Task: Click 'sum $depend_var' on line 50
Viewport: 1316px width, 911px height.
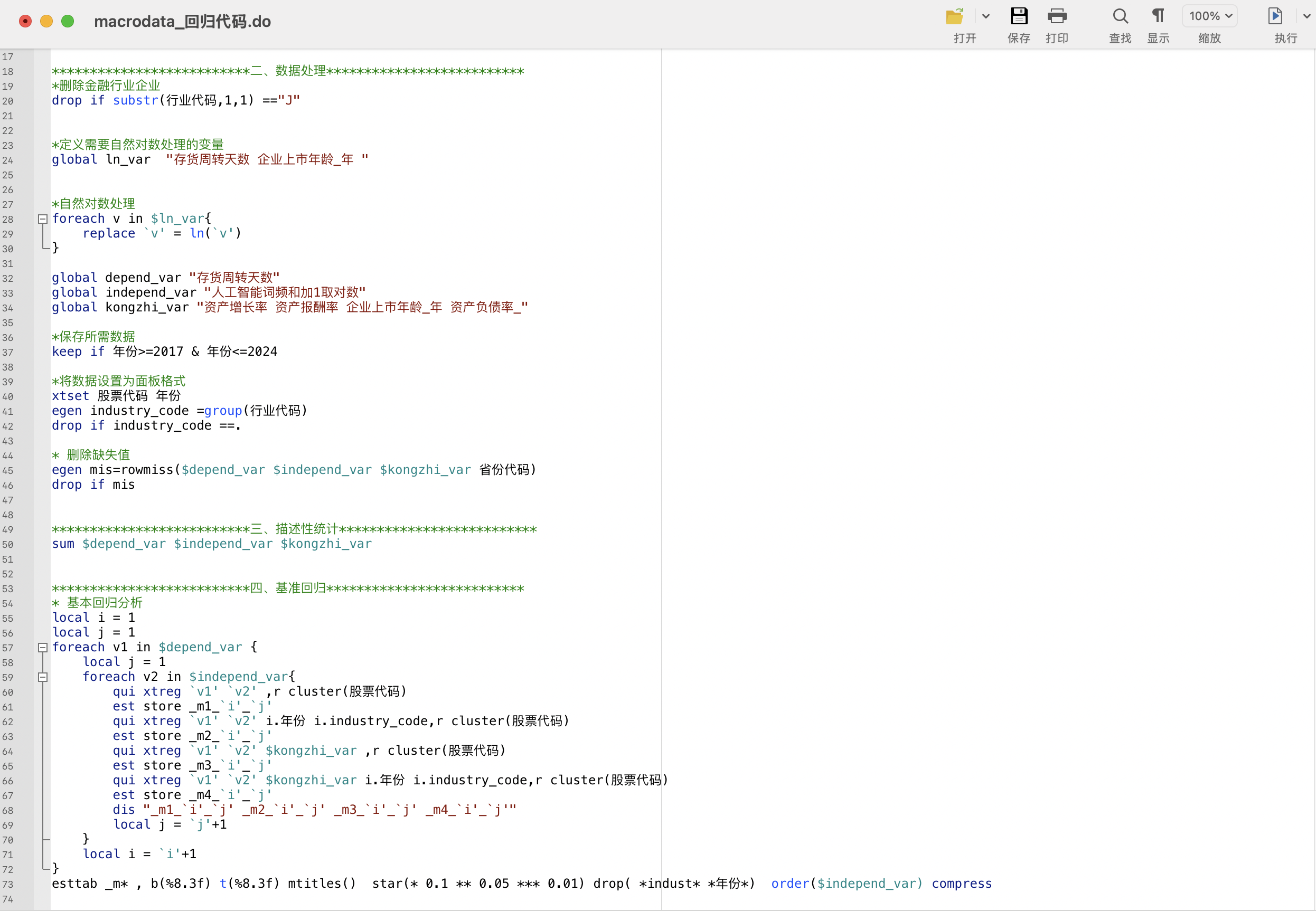Action: click(x=212, y=544)
